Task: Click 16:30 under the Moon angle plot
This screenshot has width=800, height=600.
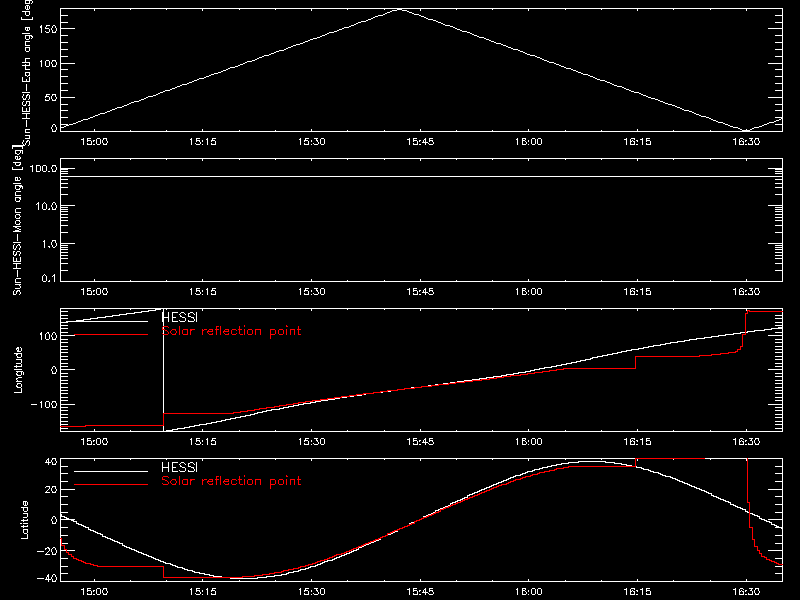Action: pos(746,292)
